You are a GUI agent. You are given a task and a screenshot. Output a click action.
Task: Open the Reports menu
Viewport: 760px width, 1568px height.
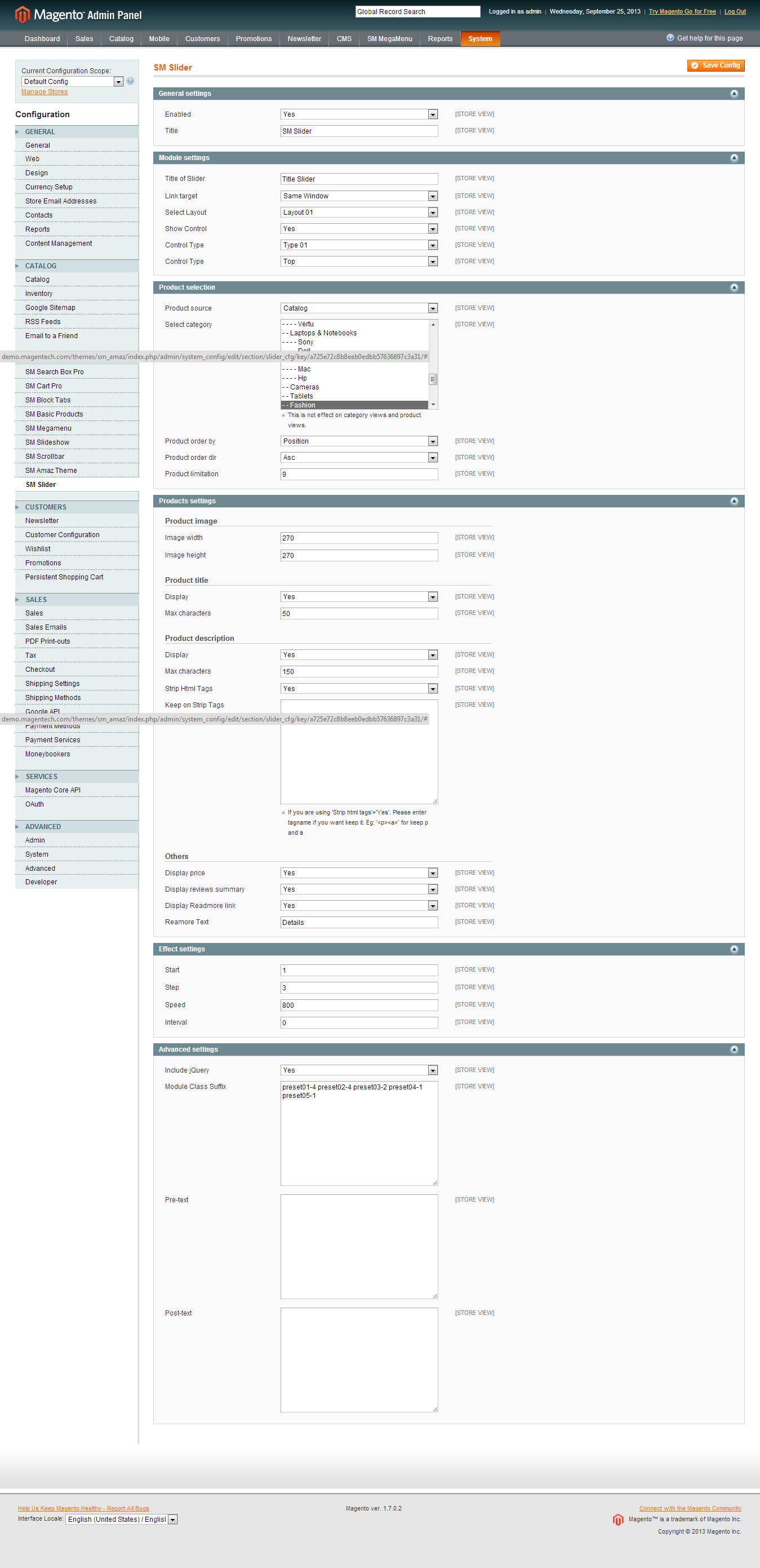click(x=440, y=39)
